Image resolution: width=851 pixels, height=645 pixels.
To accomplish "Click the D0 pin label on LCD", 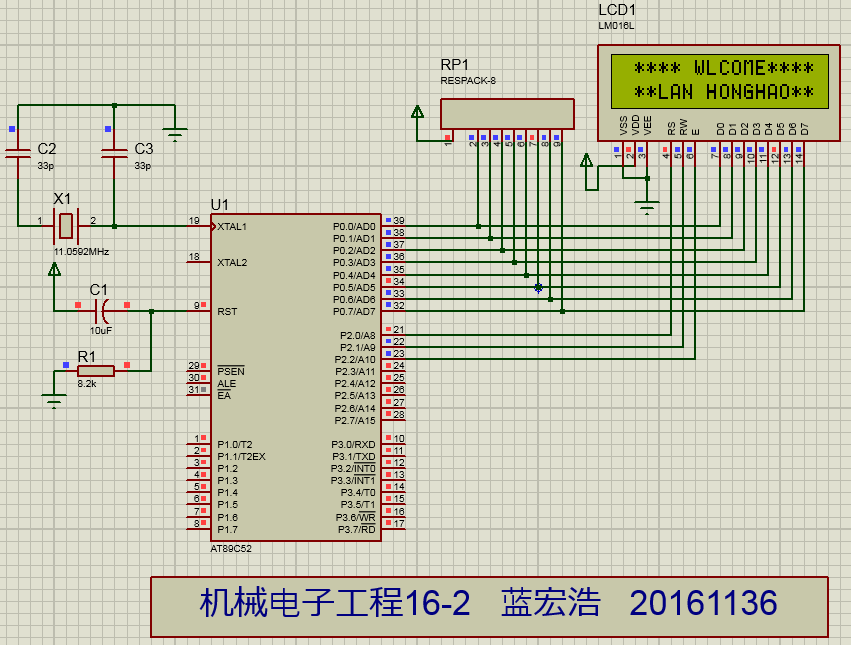I will point(720,129).
